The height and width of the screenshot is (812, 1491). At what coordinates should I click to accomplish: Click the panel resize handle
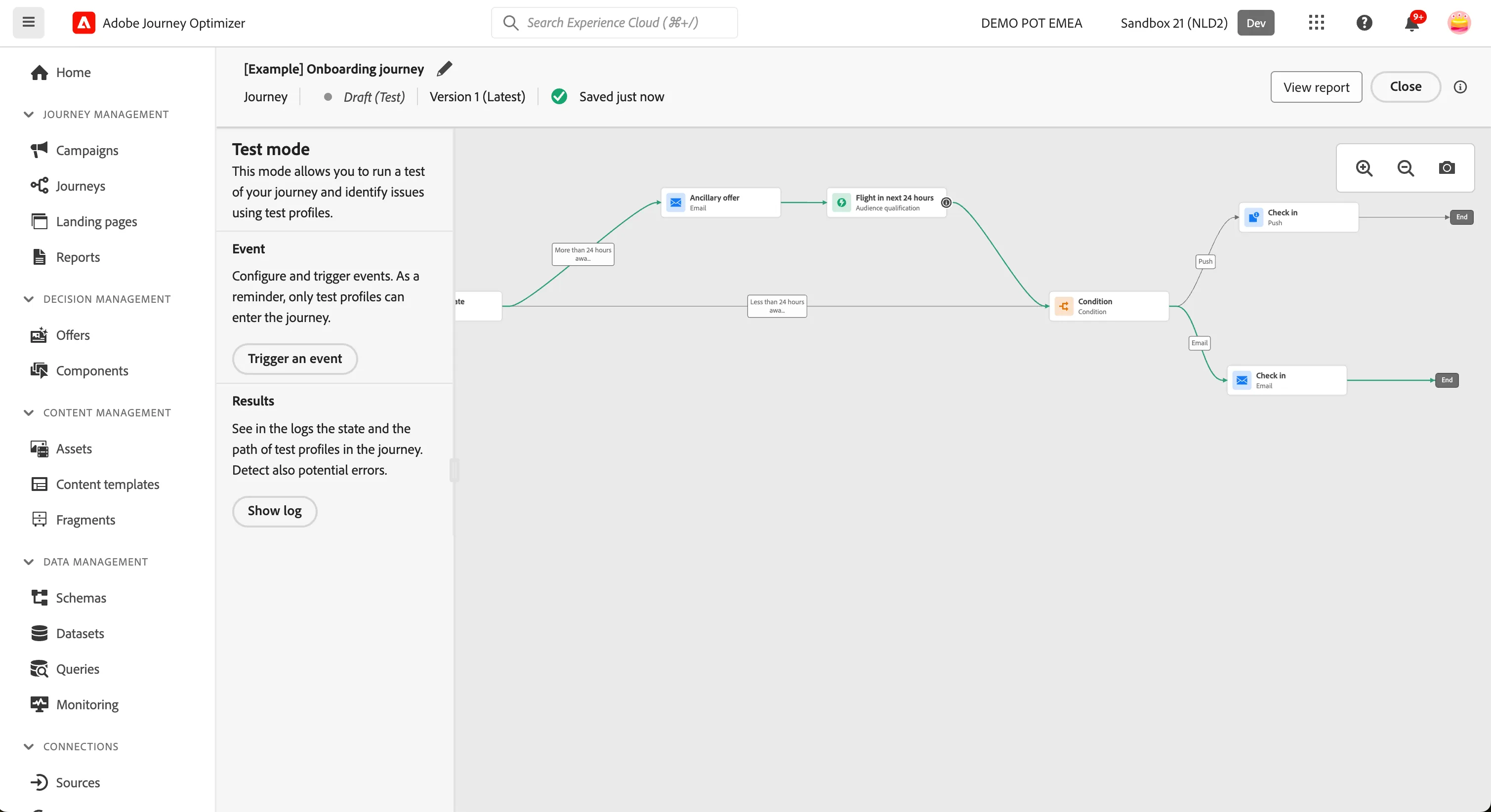tap(455, 470)
